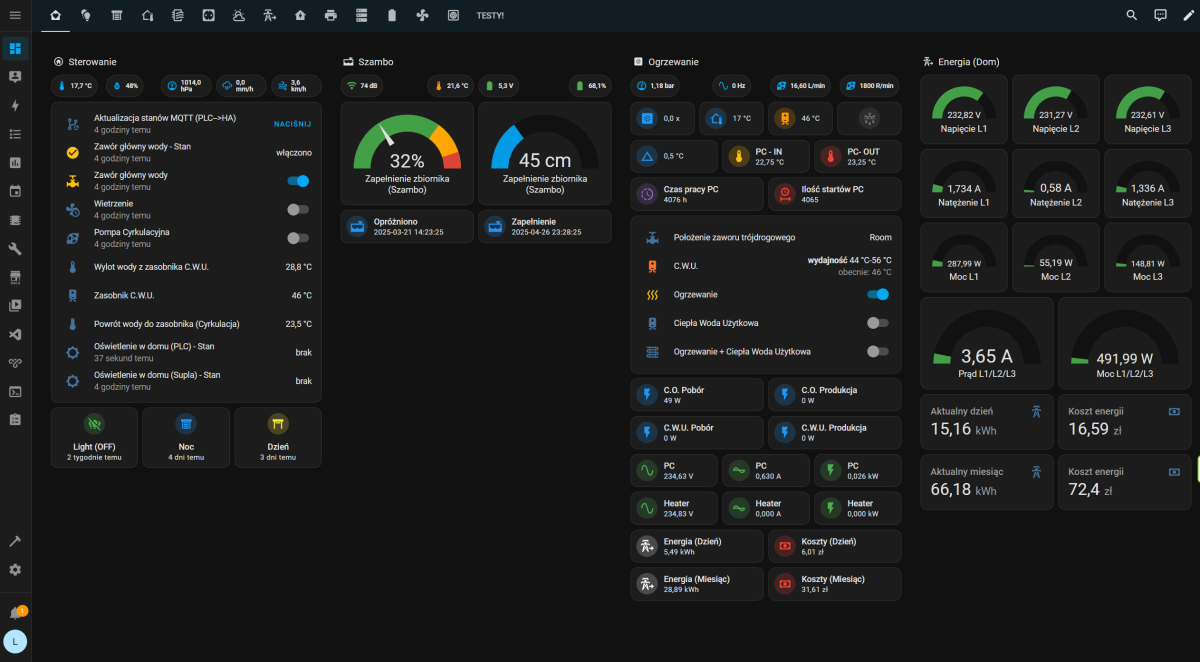Open the Terminal icon in the sidebar

[x=15, y=391]
